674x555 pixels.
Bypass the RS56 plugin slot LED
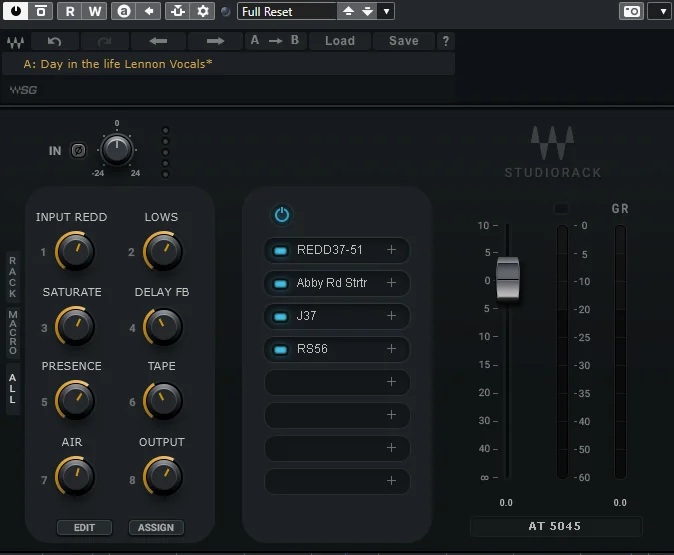pyautogui.click(x=281, y=350)
